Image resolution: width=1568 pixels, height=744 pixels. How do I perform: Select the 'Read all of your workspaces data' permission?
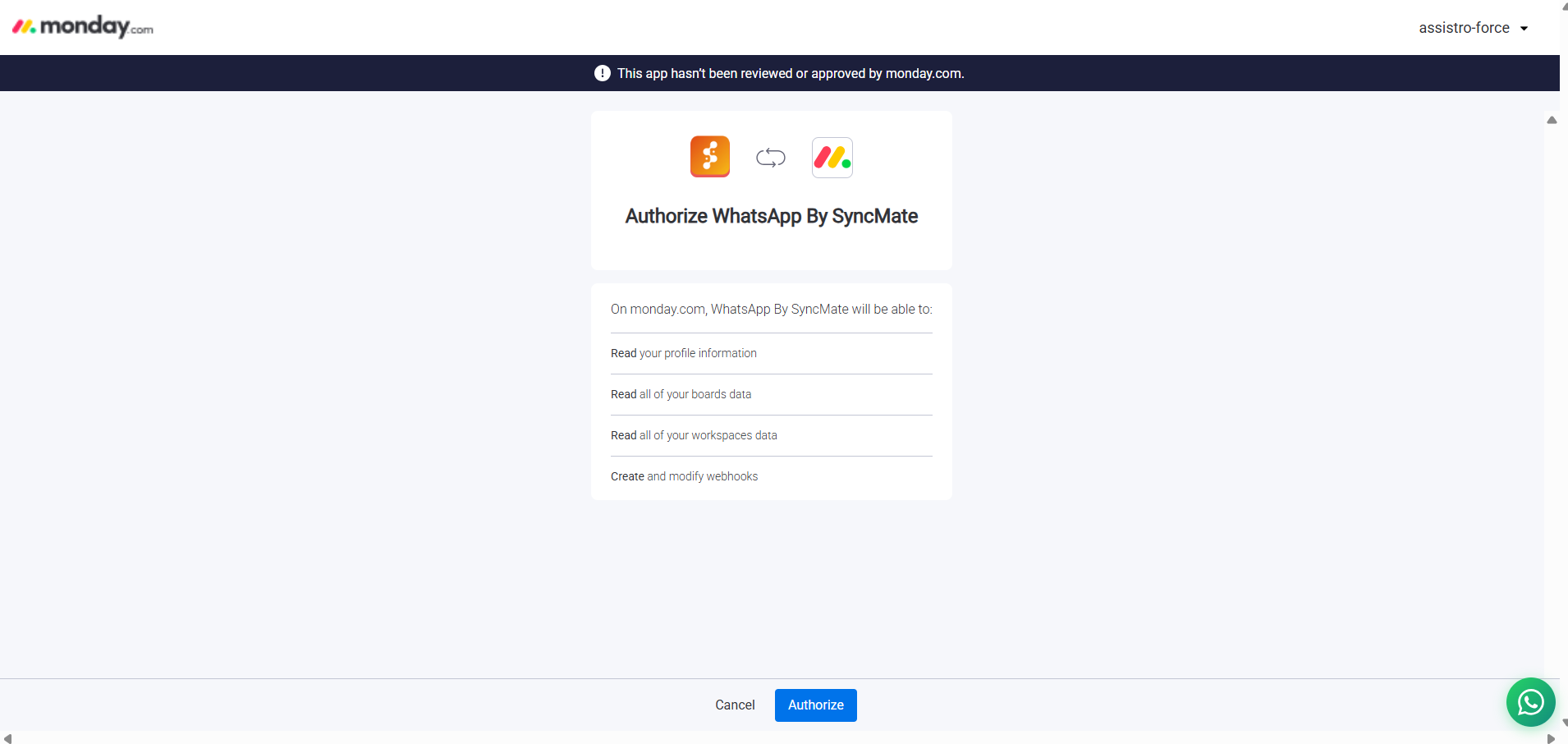click(x=694, y=435)
